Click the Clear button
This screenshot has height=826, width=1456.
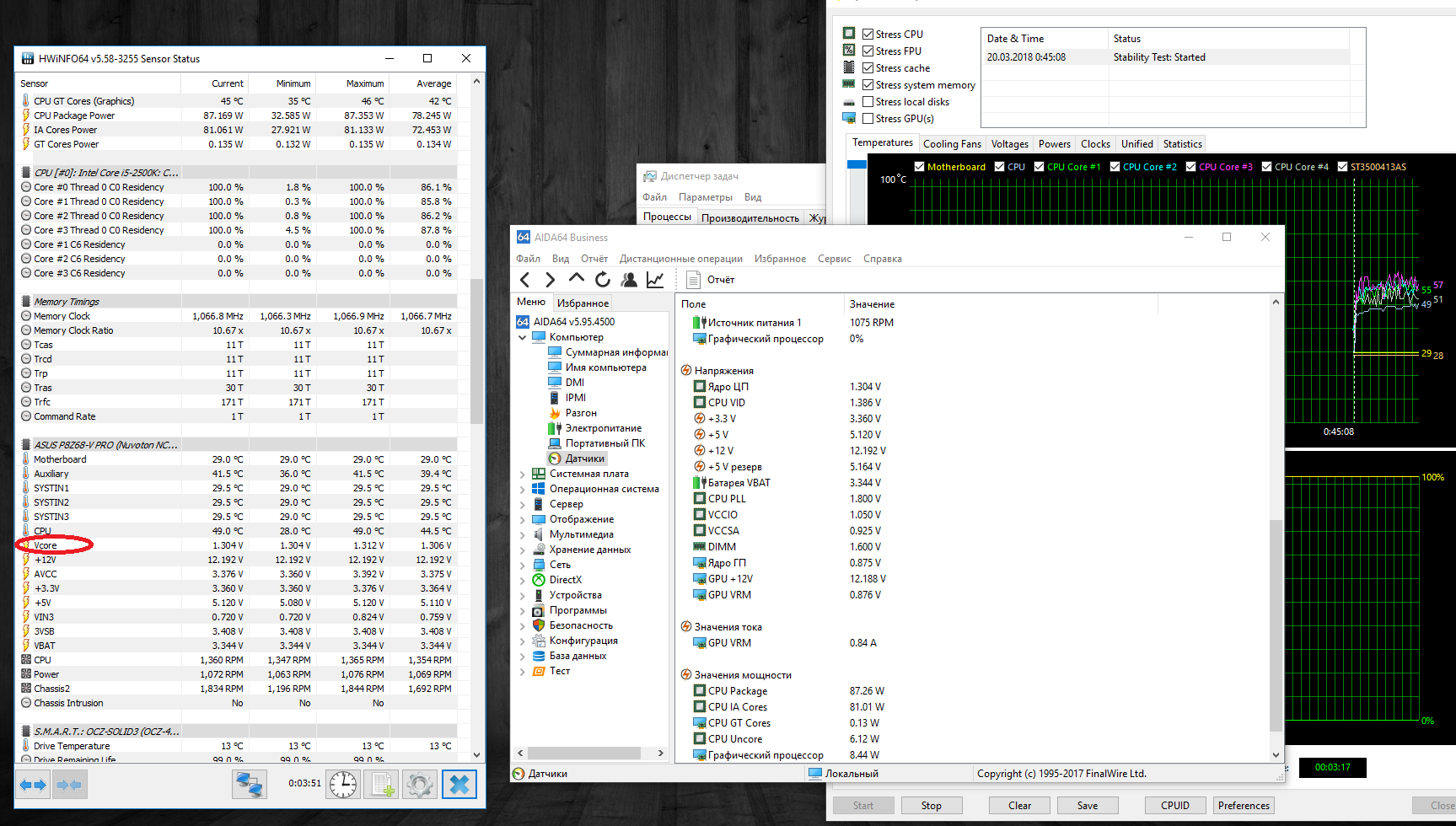[x=1020, y=806]
